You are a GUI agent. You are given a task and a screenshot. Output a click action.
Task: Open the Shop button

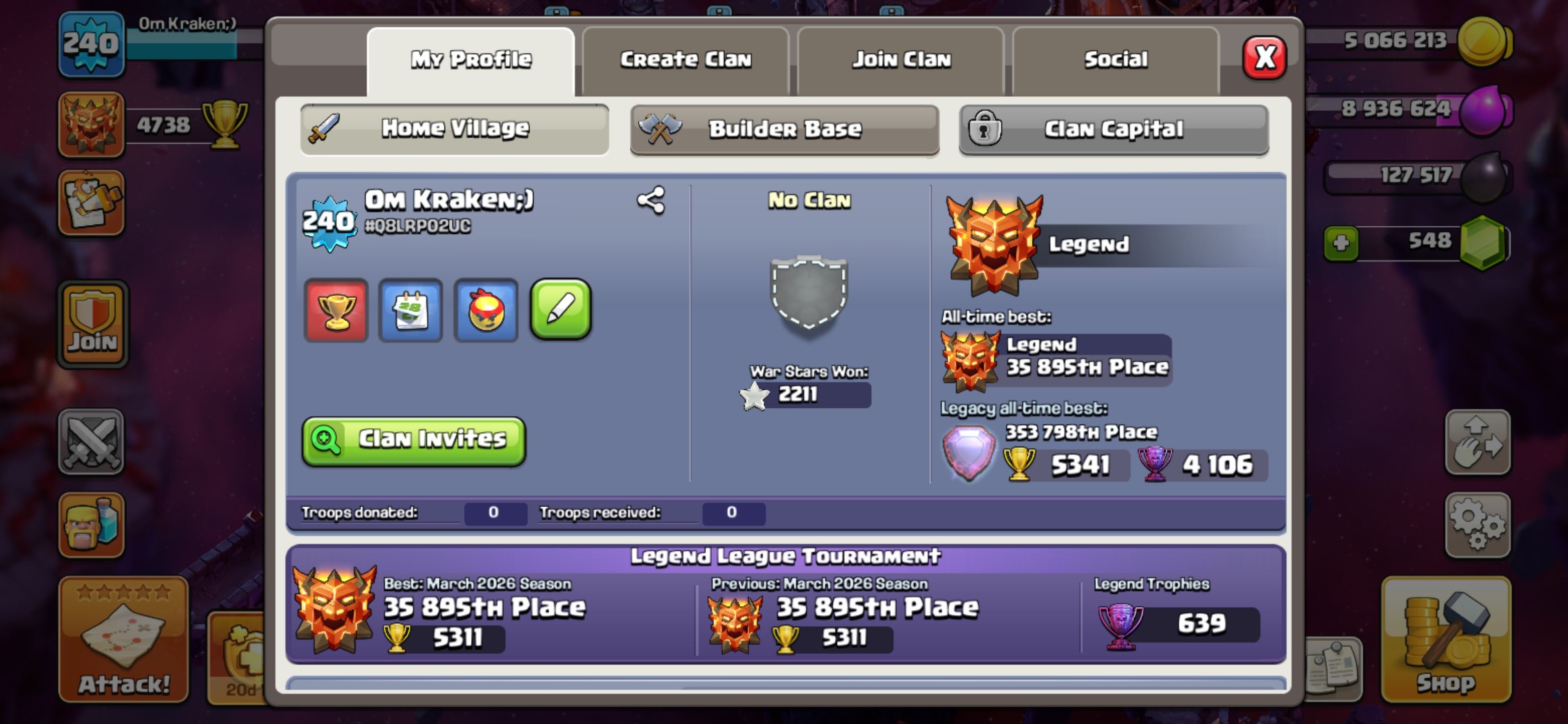(x=1446, y=639)
